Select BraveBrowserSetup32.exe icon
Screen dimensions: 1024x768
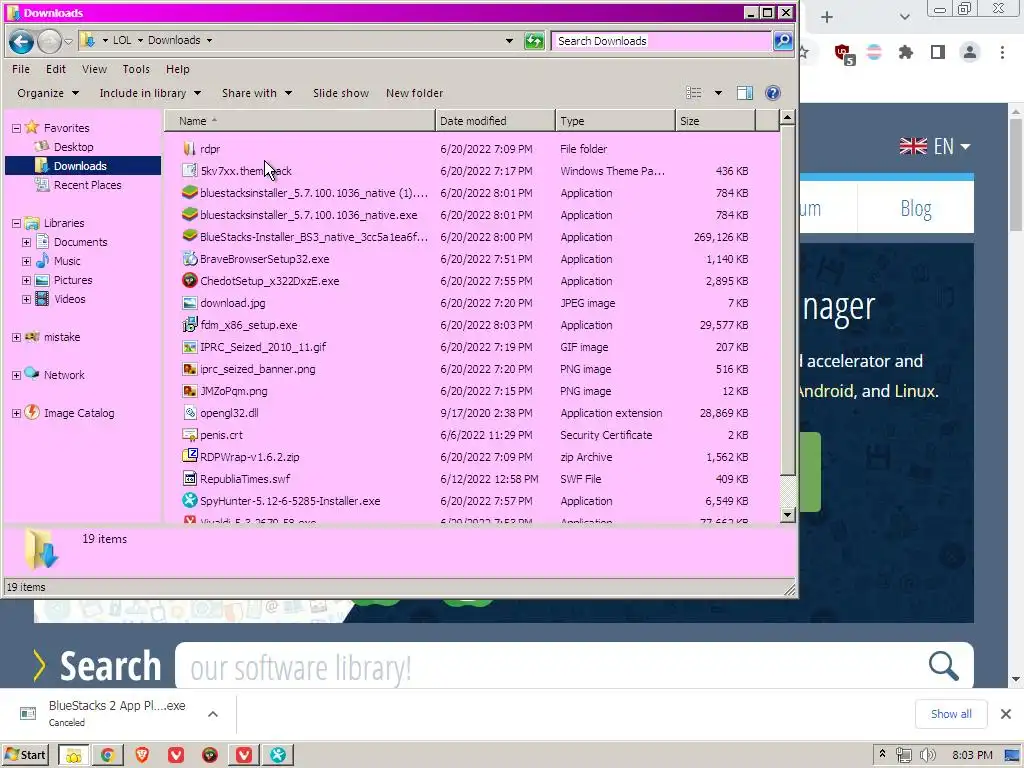[x=189, y=259]
